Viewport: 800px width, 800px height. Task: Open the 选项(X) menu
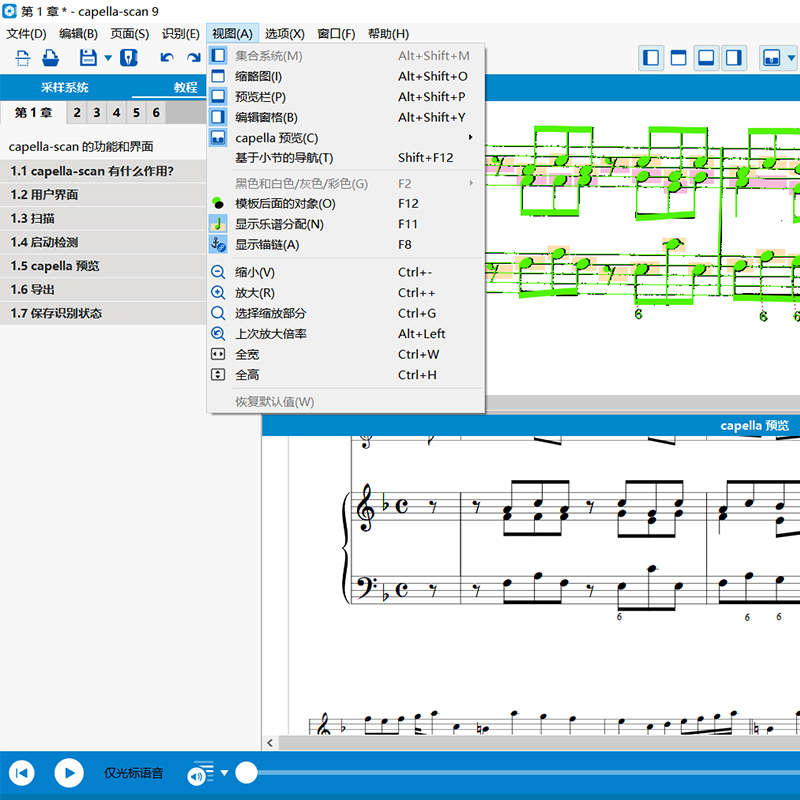tap(285, 34)
